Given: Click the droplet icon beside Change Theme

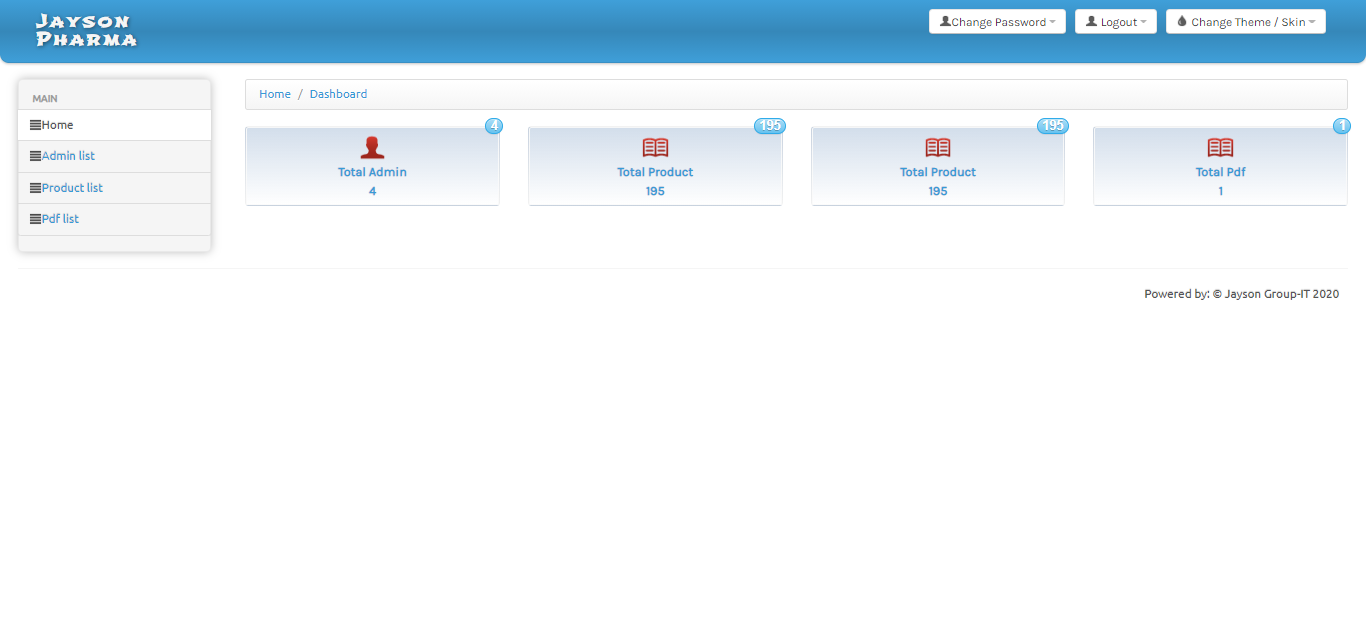Looking at the screenshot, I should coord(1182,21).
